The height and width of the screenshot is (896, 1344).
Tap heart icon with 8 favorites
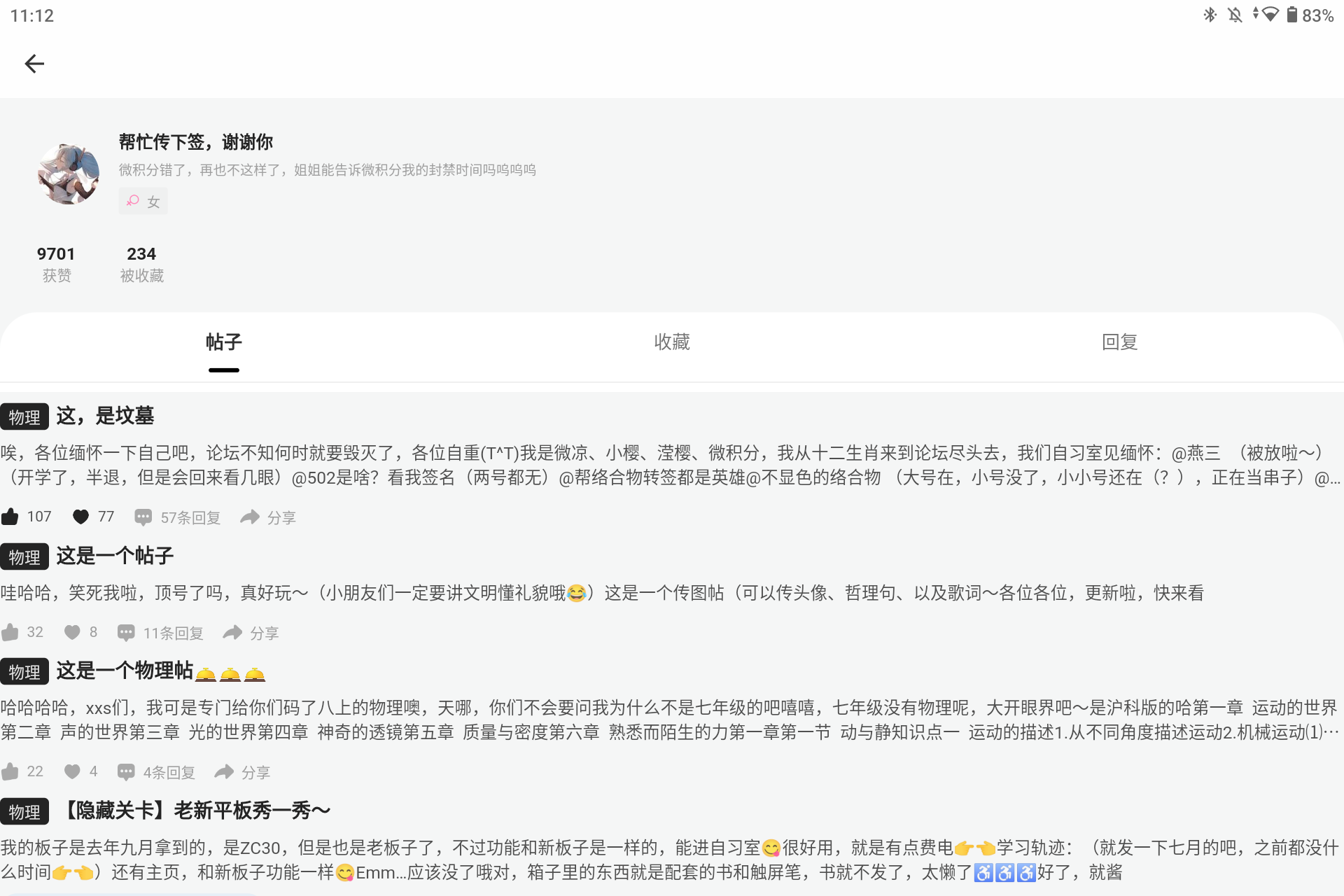click(72, 633)
